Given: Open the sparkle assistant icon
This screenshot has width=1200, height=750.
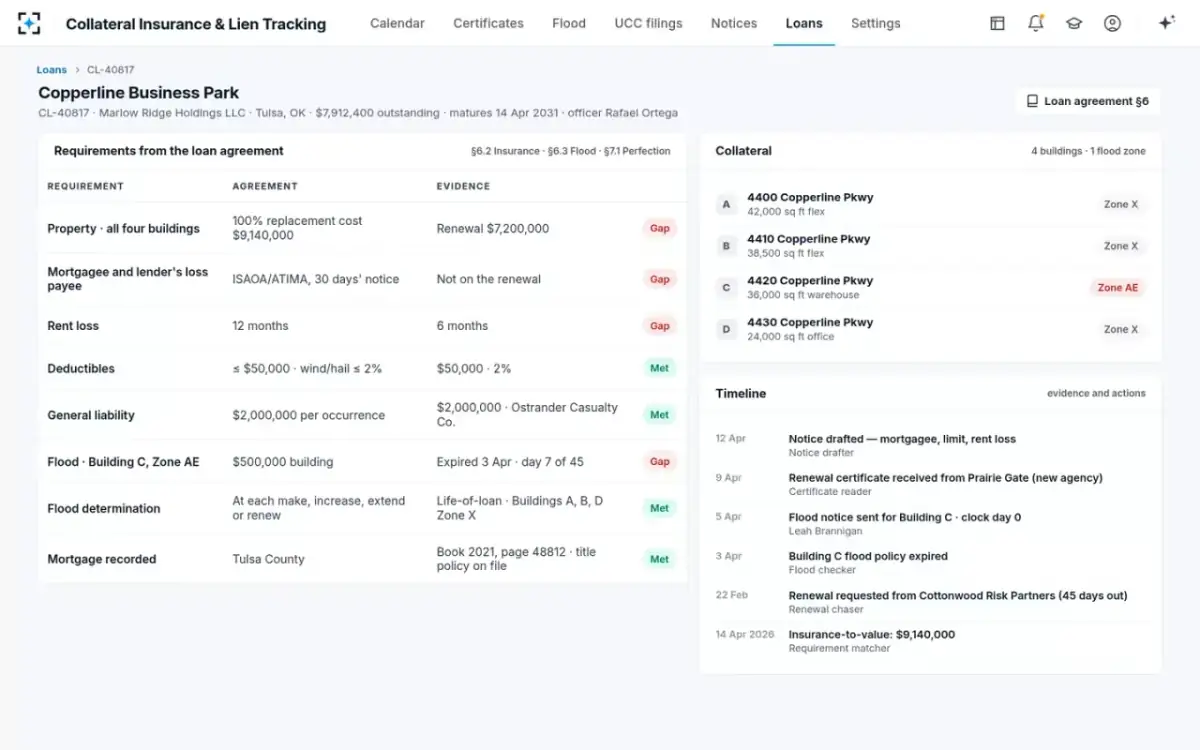Looking at the screenshot, I should click(1166, 23).
